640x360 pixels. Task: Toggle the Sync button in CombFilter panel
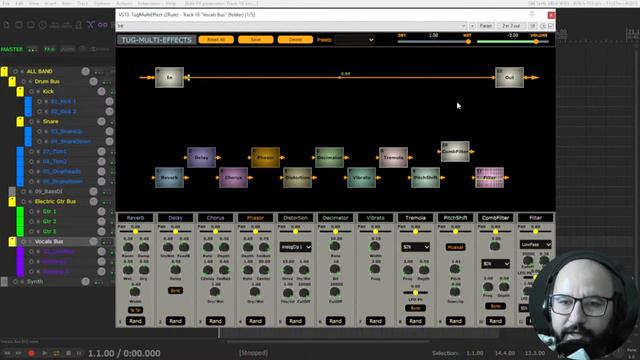(x=496, y=306)
